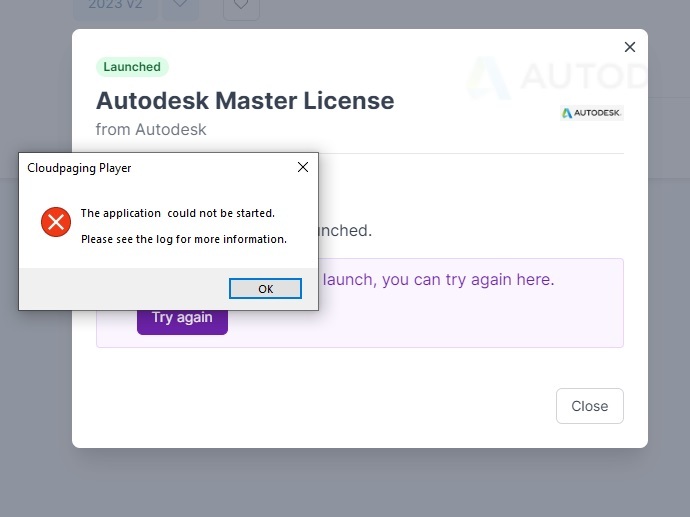Image resolution: width=690 pixels, height=517 pixels.
Task: Click the Close button in license modal
Action: click(590, 406)
